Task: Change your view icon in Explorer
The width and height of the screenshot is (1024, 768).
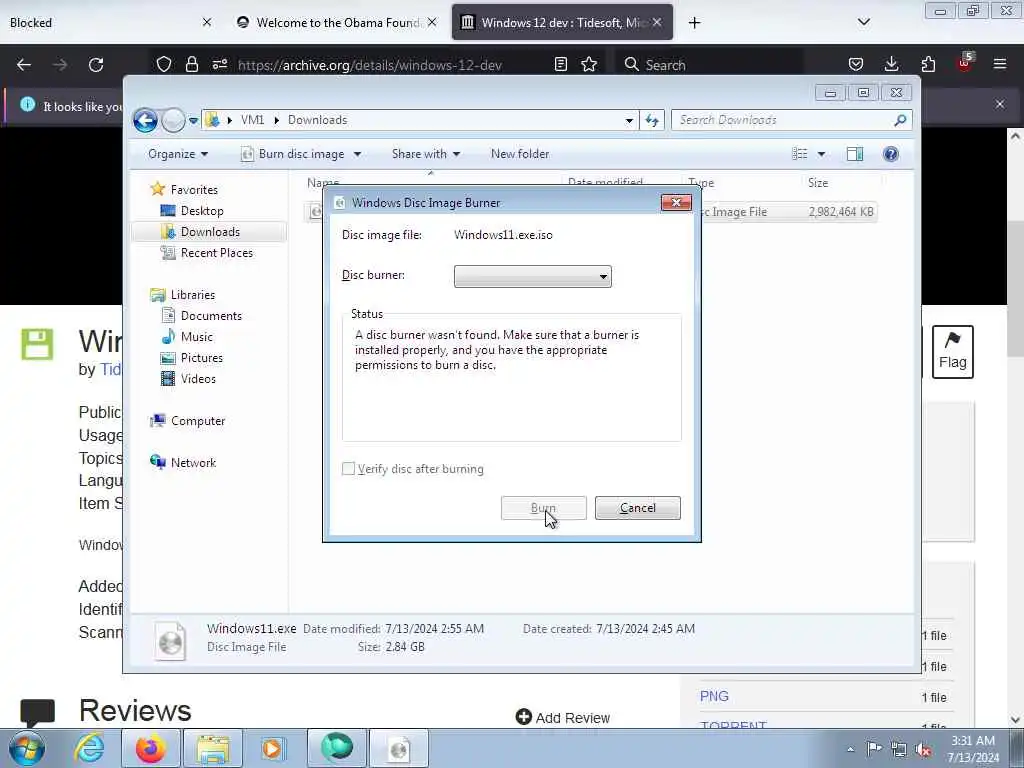Action: pos(800,154)
